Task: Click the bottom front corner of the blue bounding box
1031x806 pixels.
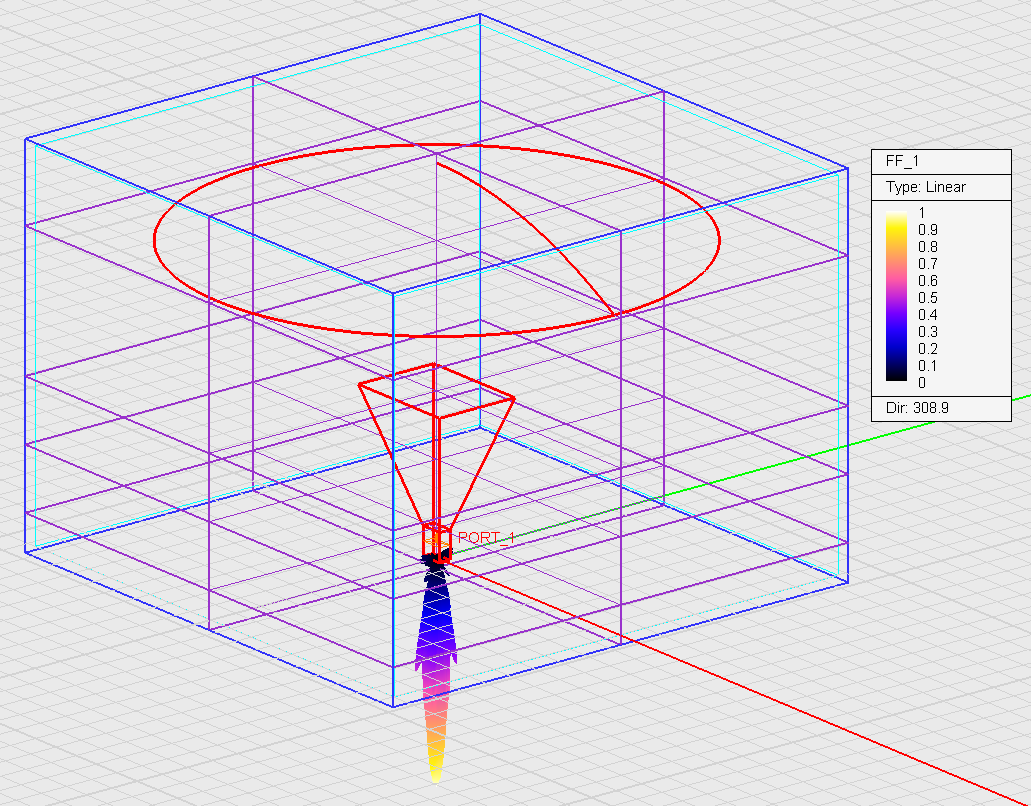Action: click(392, 706)
